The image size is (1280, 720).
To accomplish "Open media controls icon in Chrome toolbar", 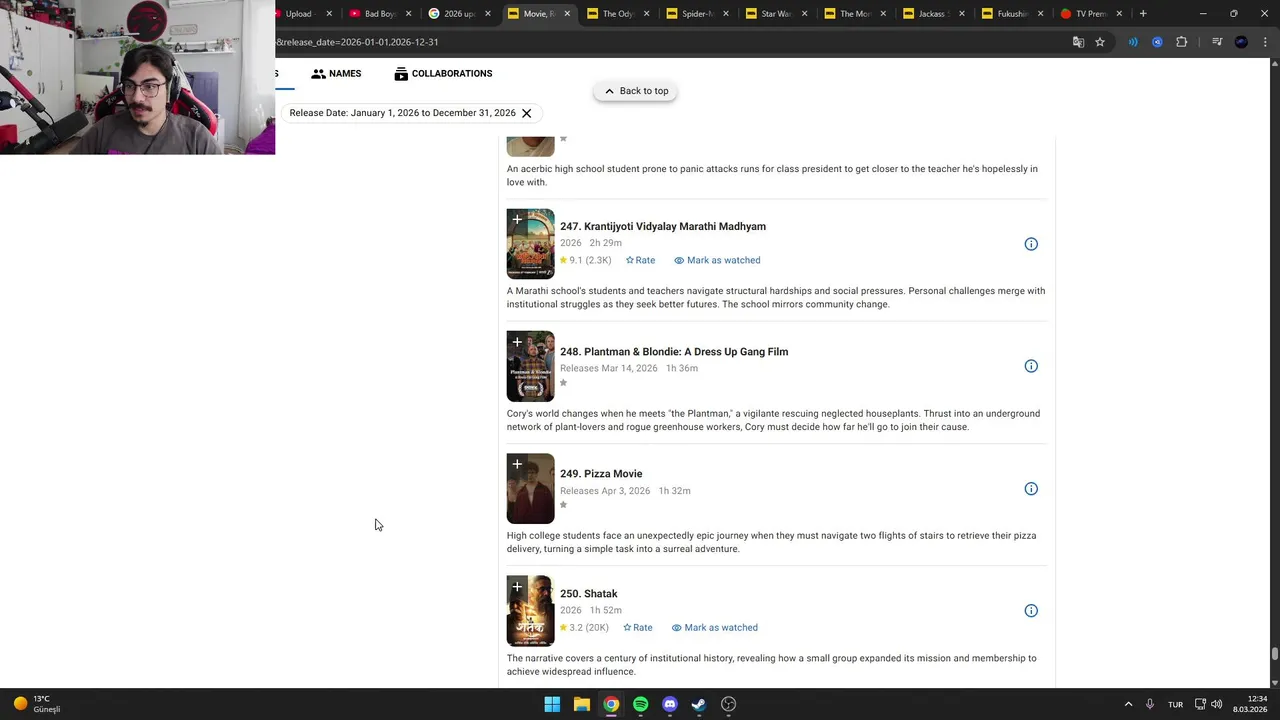I will [1217, 42].
